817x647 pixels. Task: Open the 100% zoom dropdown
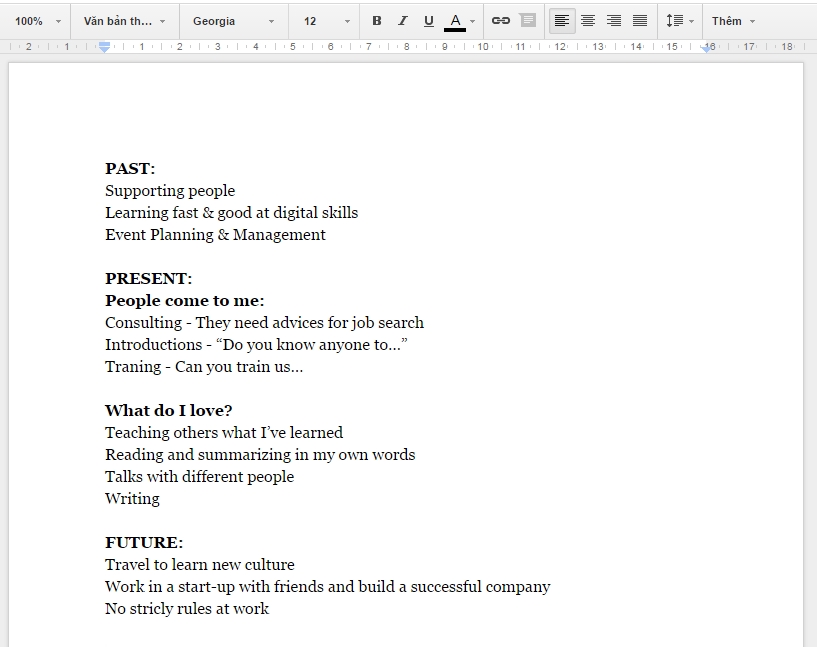tap(37, 21)
